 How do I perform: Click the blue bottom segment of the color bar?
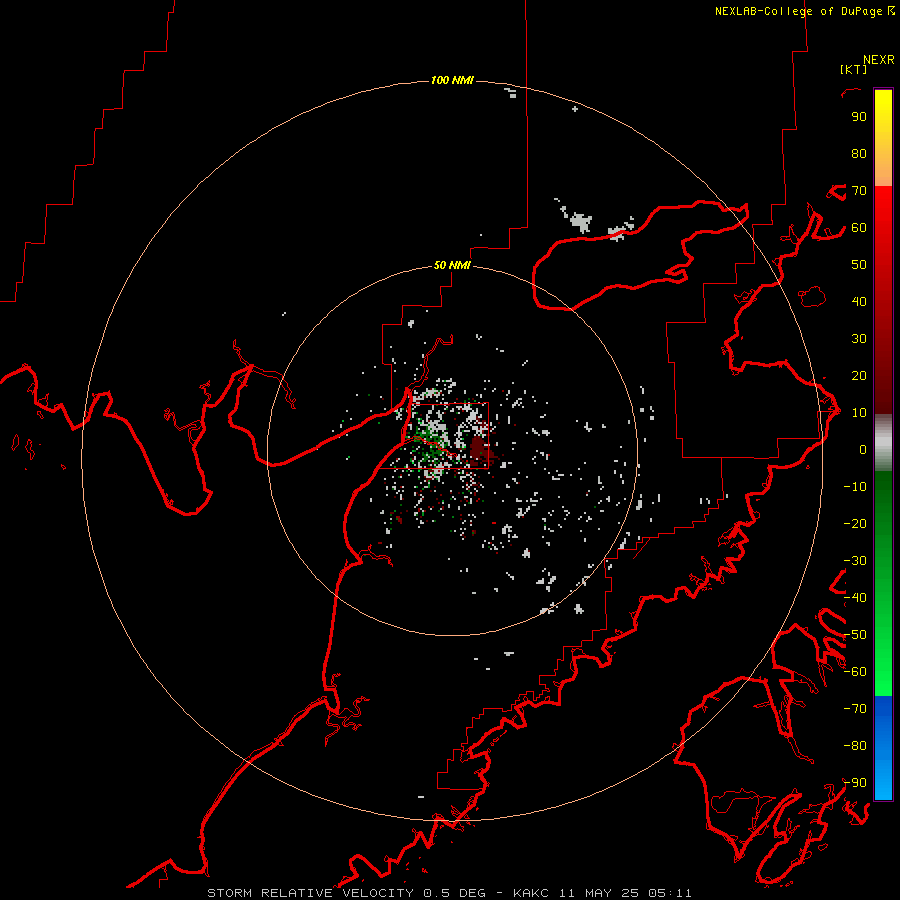coord(883,748)
